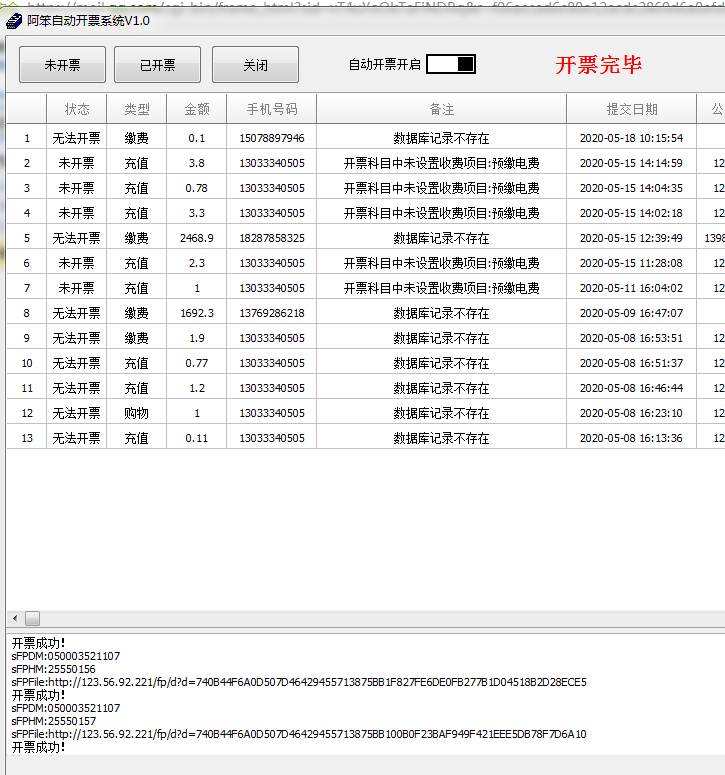Click the date 2020-05-08 16:53:51
This screenshot has height=775, width=725.
[x=631, y=339]
